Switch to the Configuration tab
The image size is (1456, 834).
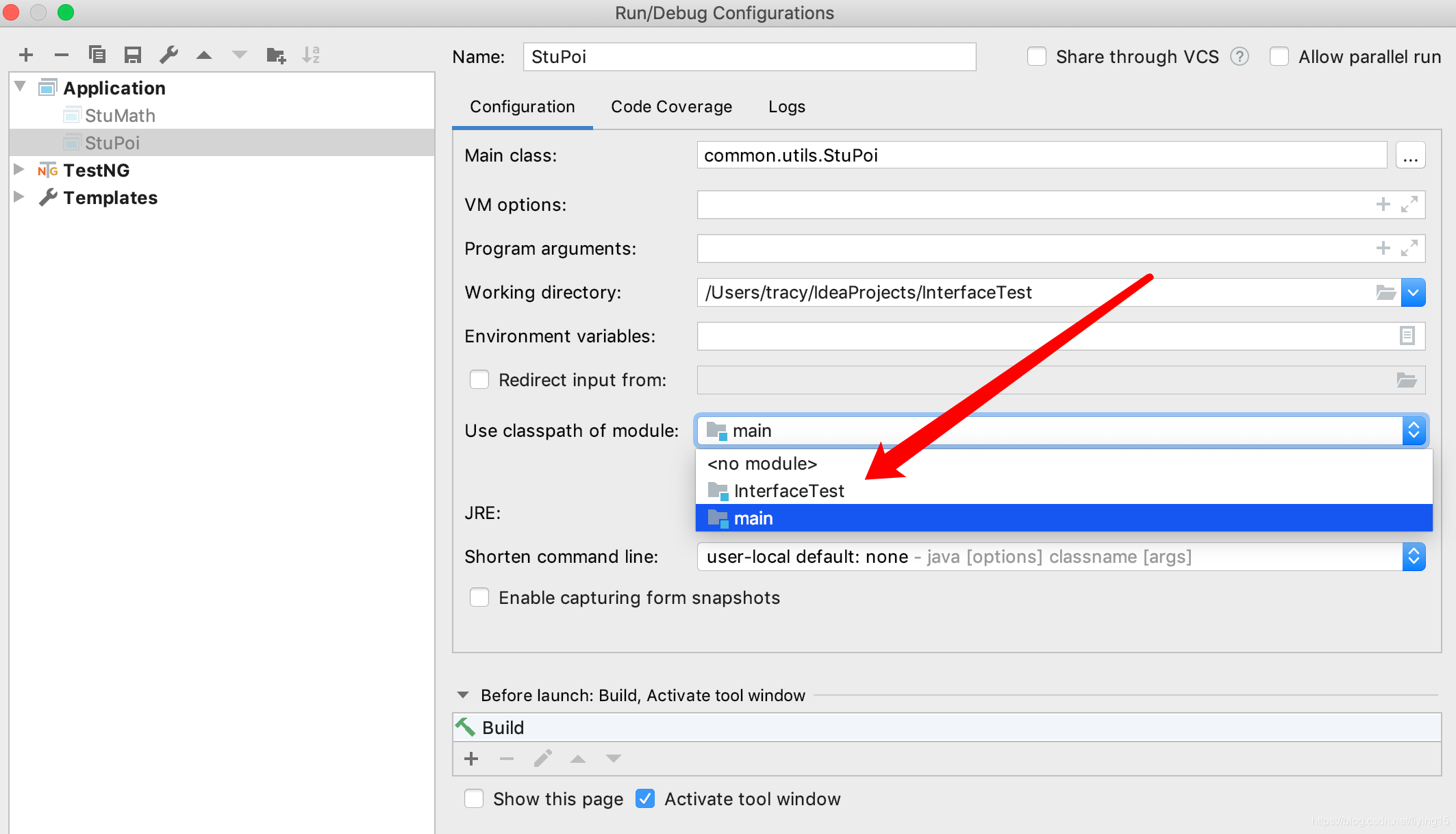(x=523, y=107)
